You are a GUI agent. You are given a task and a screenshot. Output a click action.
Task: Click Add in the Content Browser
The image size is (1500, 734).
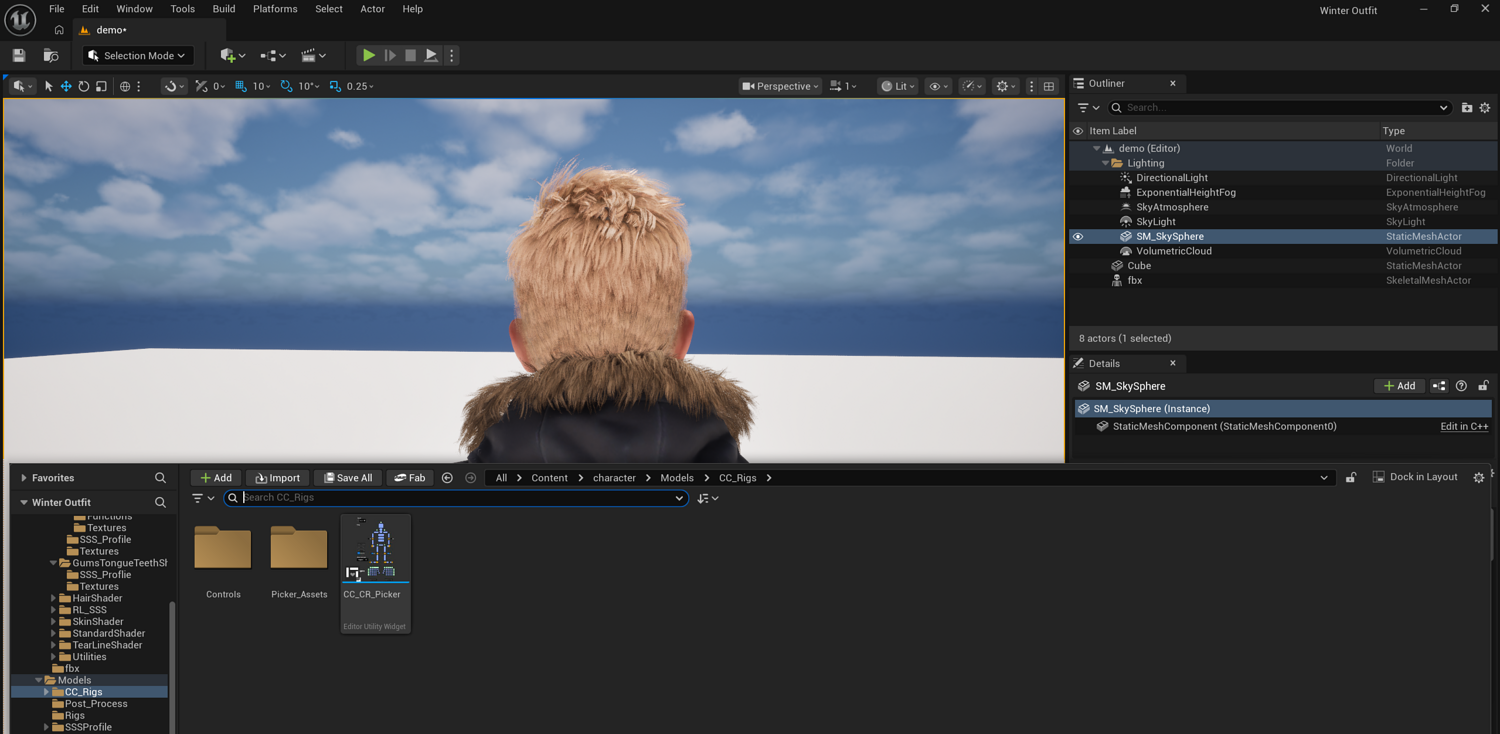click(215, 478)
